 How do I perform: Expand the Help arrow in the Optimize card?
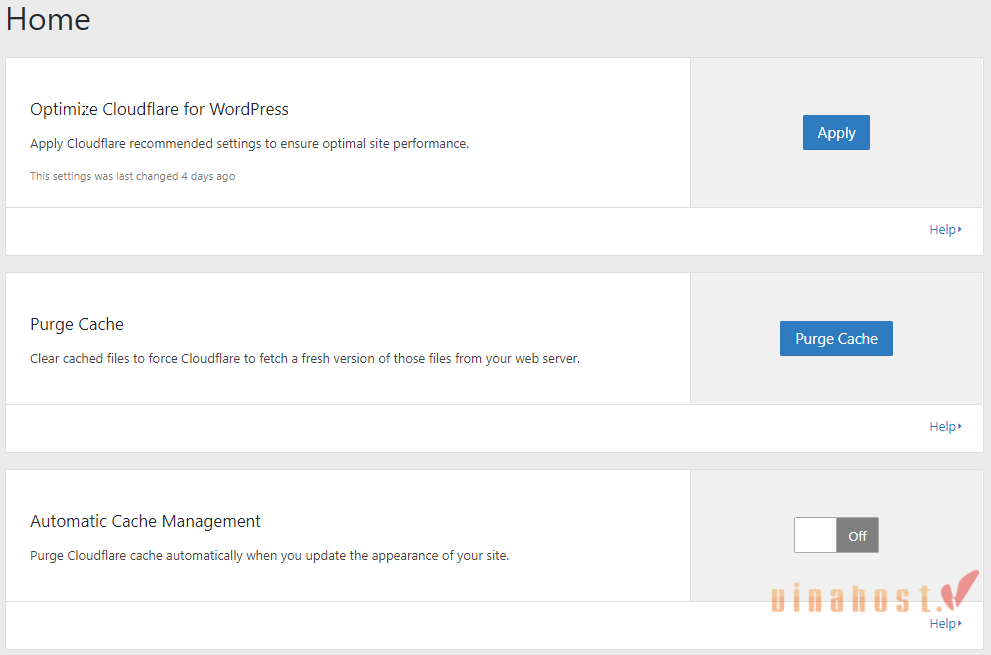click(960, 230)
